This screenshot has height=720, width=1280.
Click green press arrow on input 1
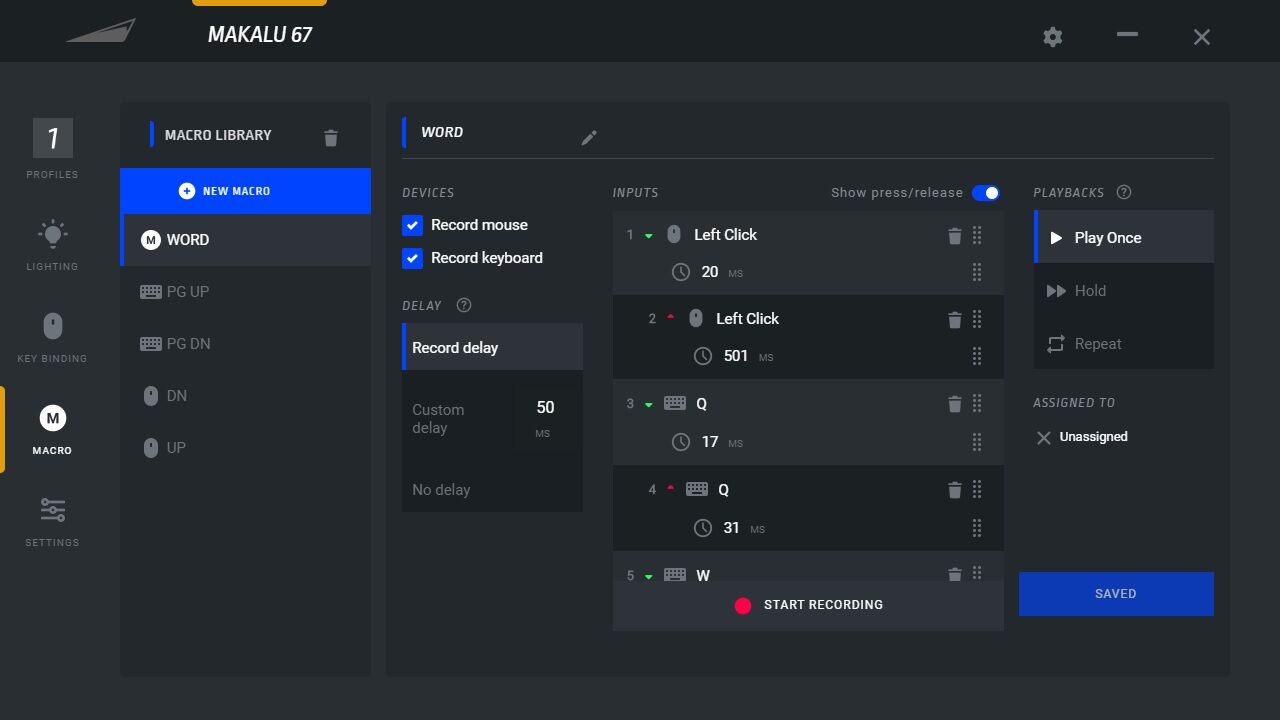click(649, 236)
